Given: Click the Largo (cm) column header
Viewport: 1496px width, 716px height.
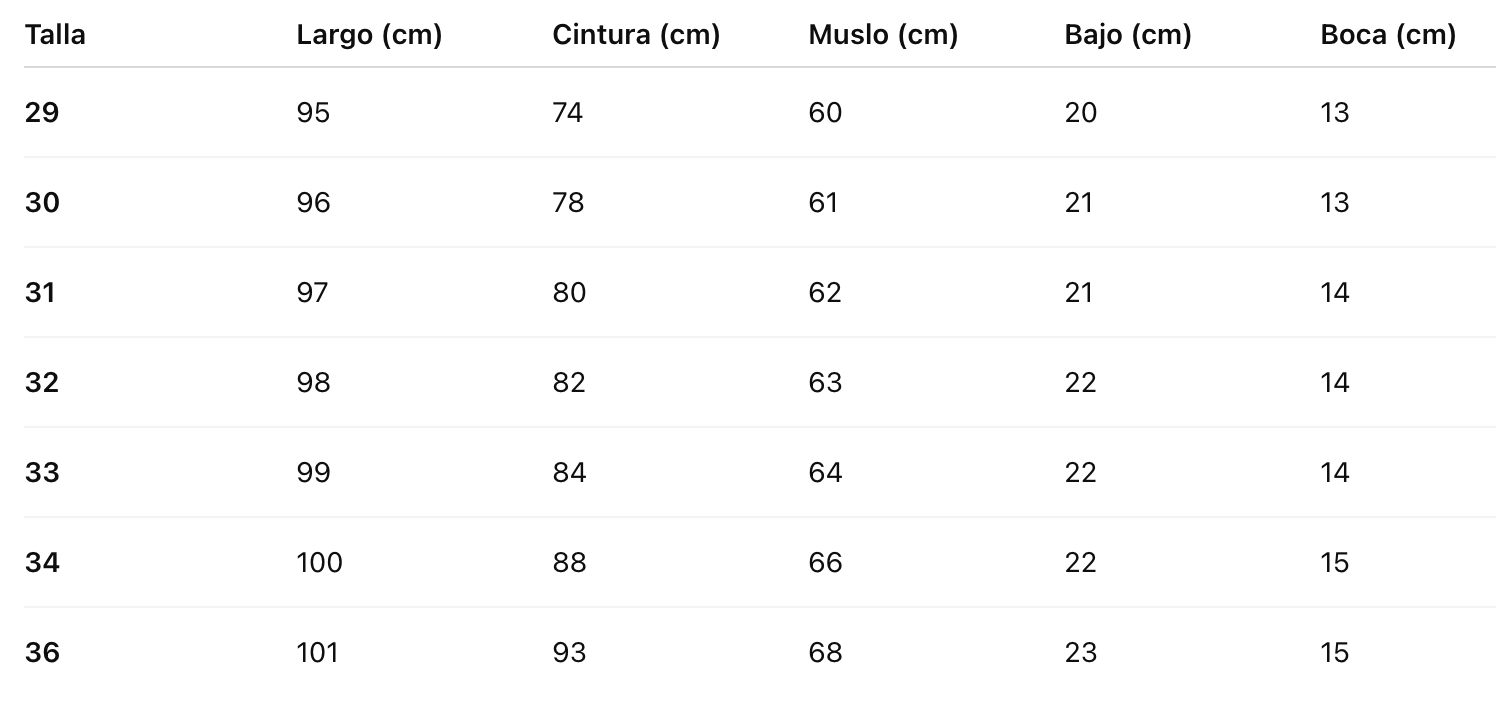Looking at the screenshot, I should pos(369,35).
